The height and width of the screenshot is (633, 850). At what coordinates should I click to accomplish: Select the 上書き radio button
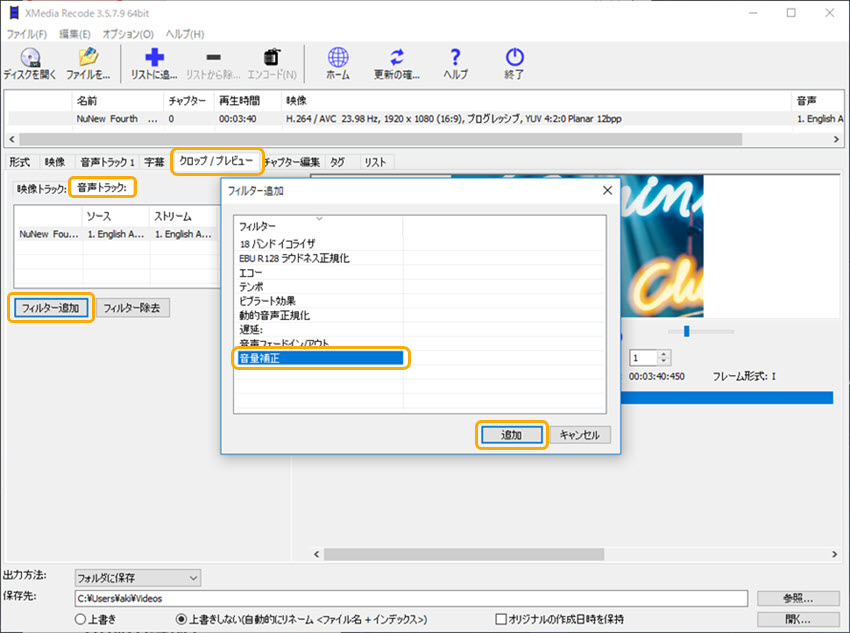tap(81, 620)
